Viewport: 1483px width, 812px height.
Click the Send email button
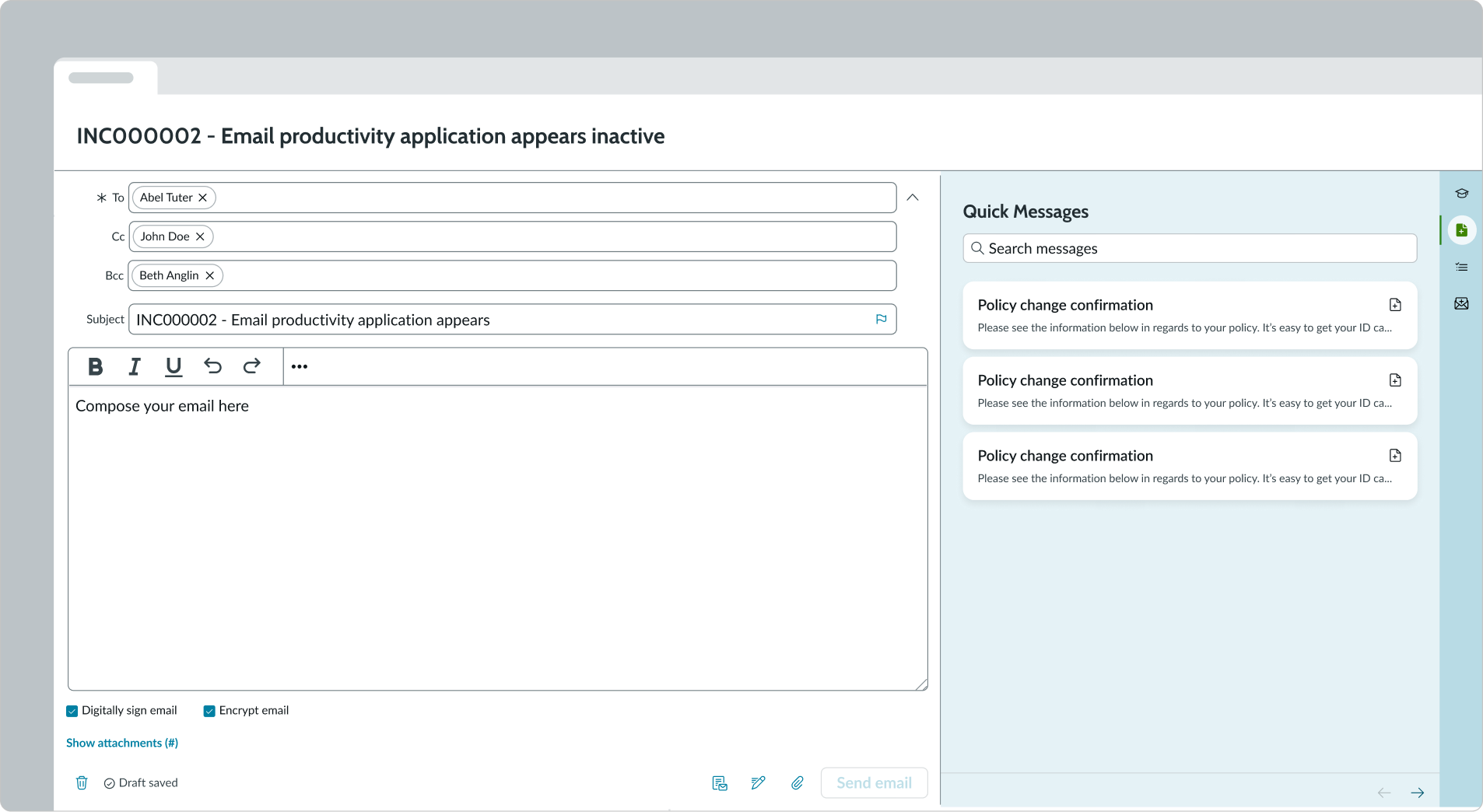pyautogui.click(x=874, y=782)
